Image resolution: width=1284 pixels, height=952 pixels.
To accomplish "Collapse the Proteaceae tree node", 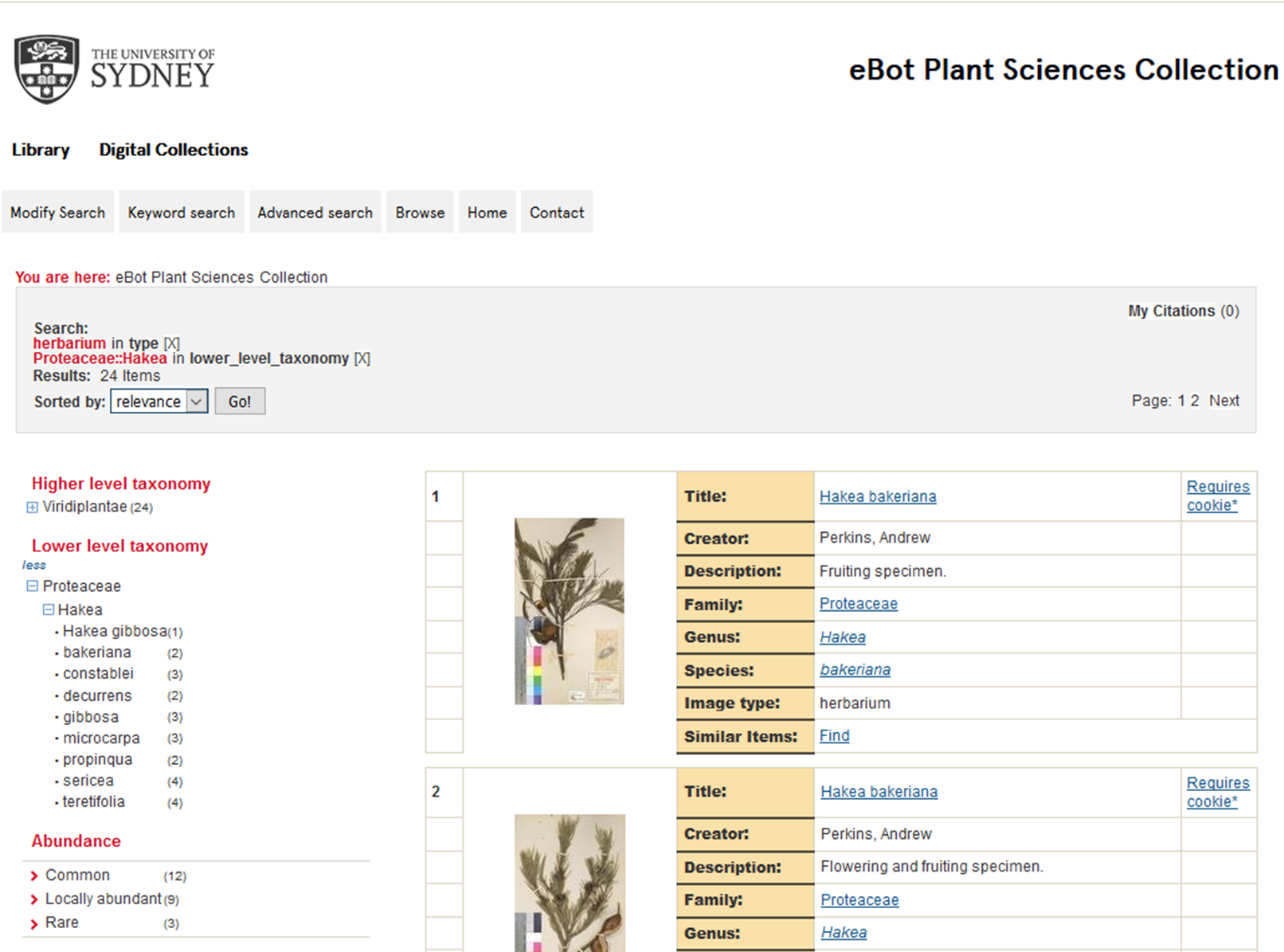I will click(32, 586).
